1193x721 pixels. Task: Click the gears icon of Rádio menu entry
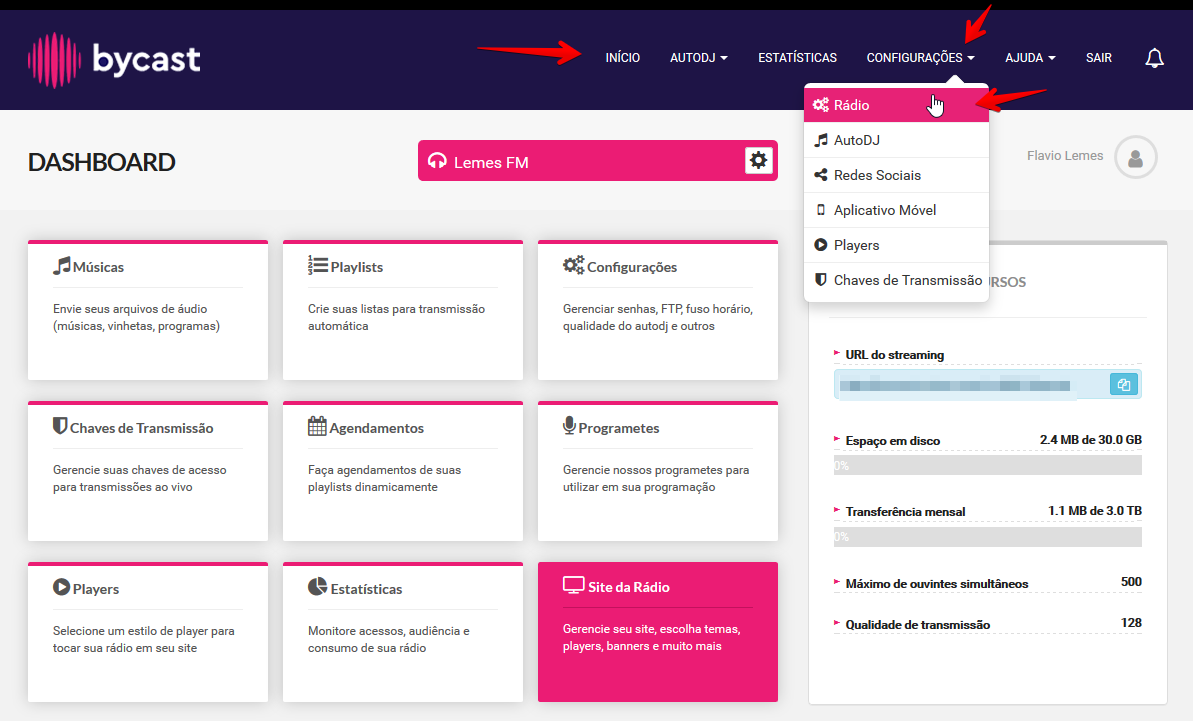coord(820,105)
